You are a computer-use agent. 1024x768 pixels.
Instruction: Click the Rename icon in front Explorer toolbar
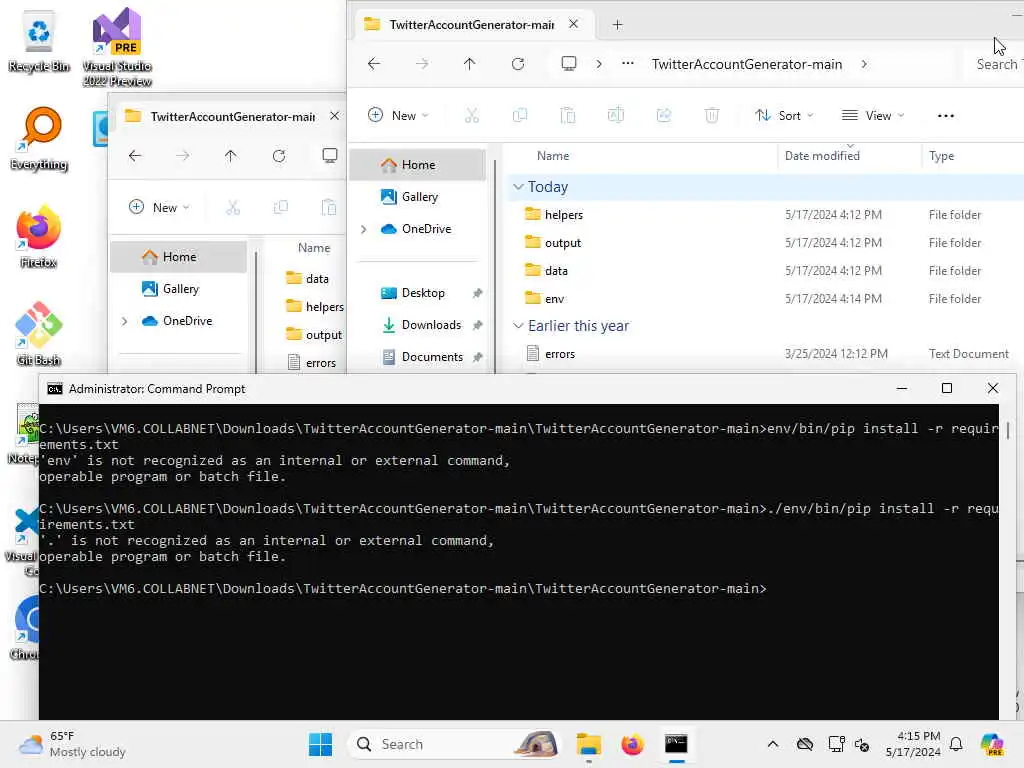(616, 116)
